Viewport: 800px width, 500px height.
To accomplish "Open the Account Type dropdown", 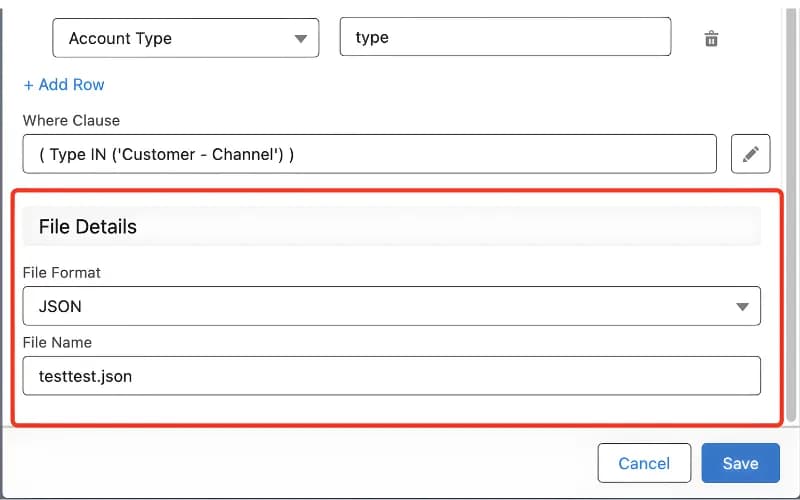I will (x=186, y=38).
